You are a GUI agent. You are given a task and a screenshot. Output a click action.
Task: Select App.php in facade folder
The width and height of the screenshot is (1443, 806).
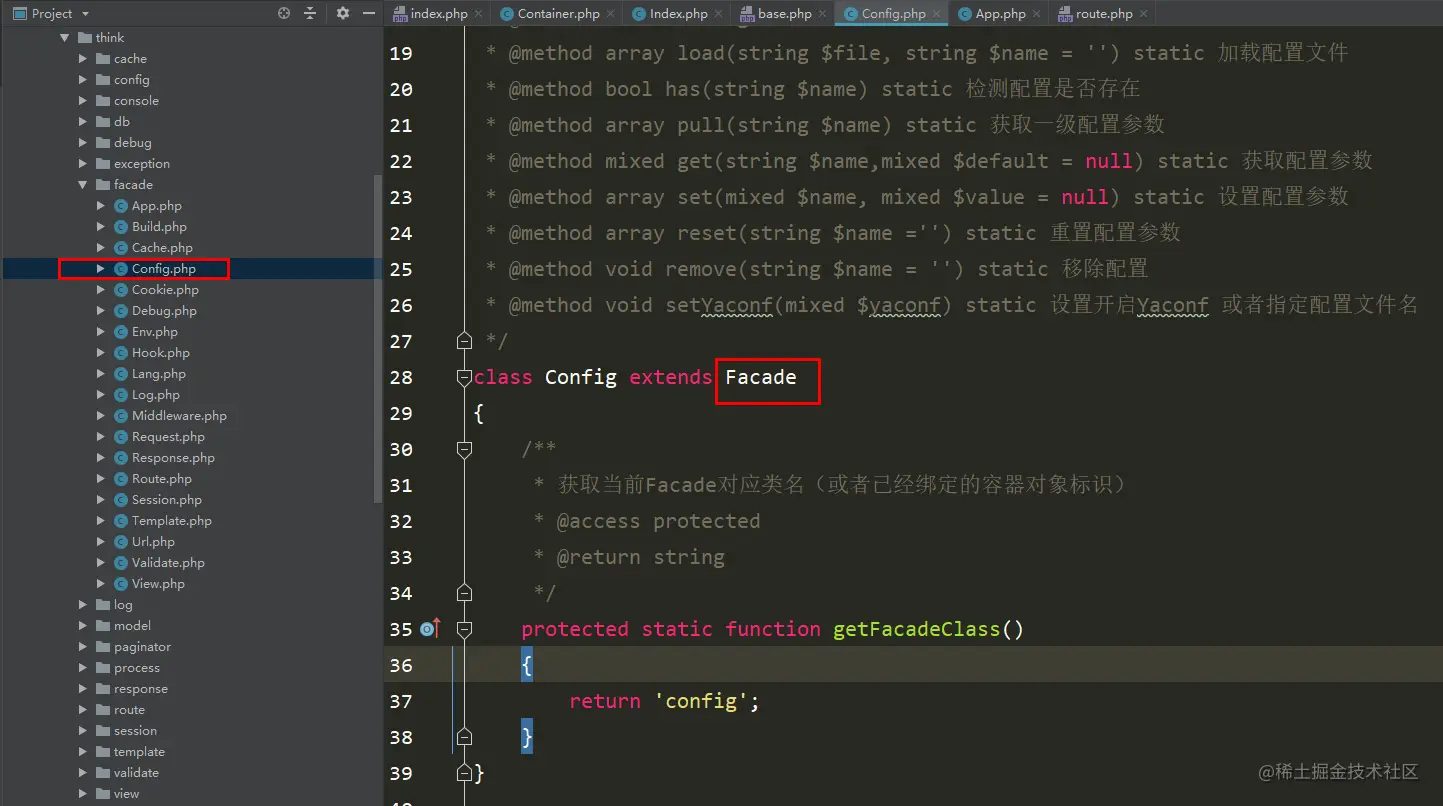point(156,206)
